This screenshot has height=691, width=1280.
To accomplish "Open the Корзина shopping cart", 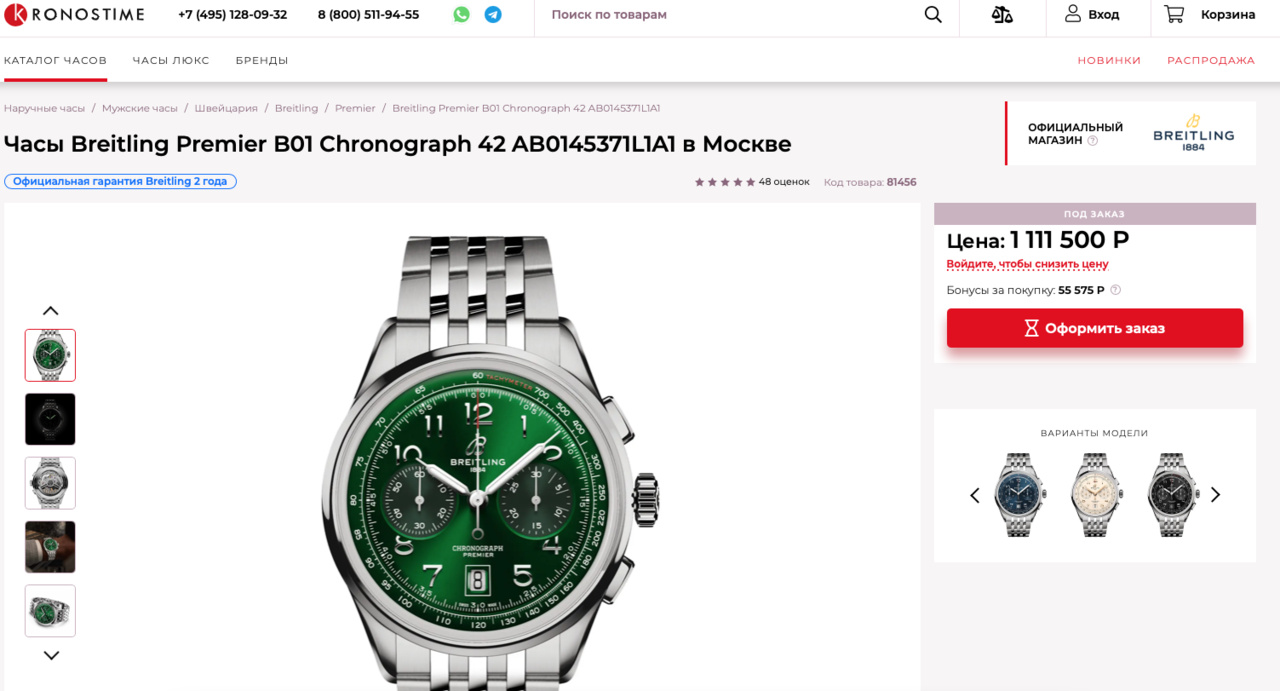I will [x=1210, y=15].
